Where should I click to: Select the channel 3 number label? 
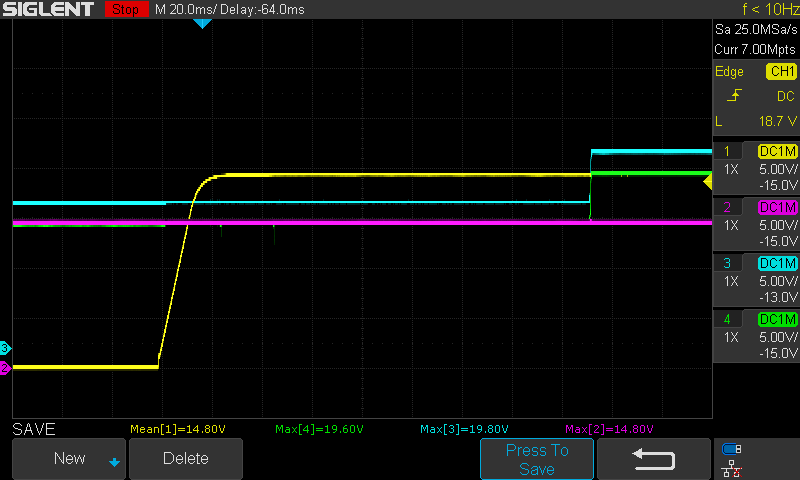point(727,263)
